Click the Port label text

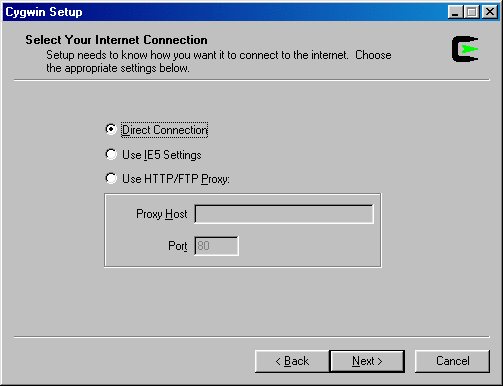pyautogui.click(x=178, y=246)
